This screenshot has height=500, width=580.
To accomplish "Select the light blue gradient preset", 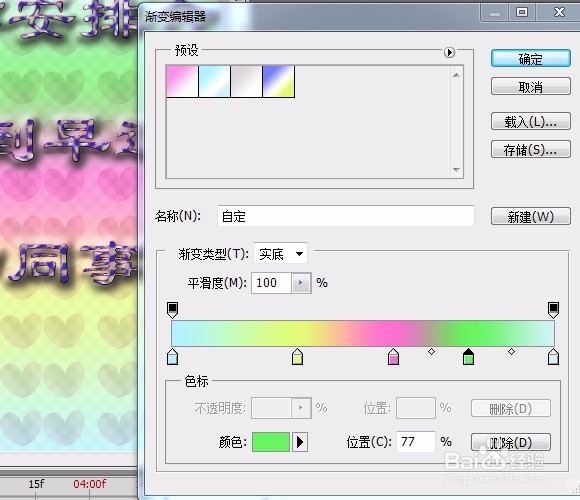I will point(215,81).
